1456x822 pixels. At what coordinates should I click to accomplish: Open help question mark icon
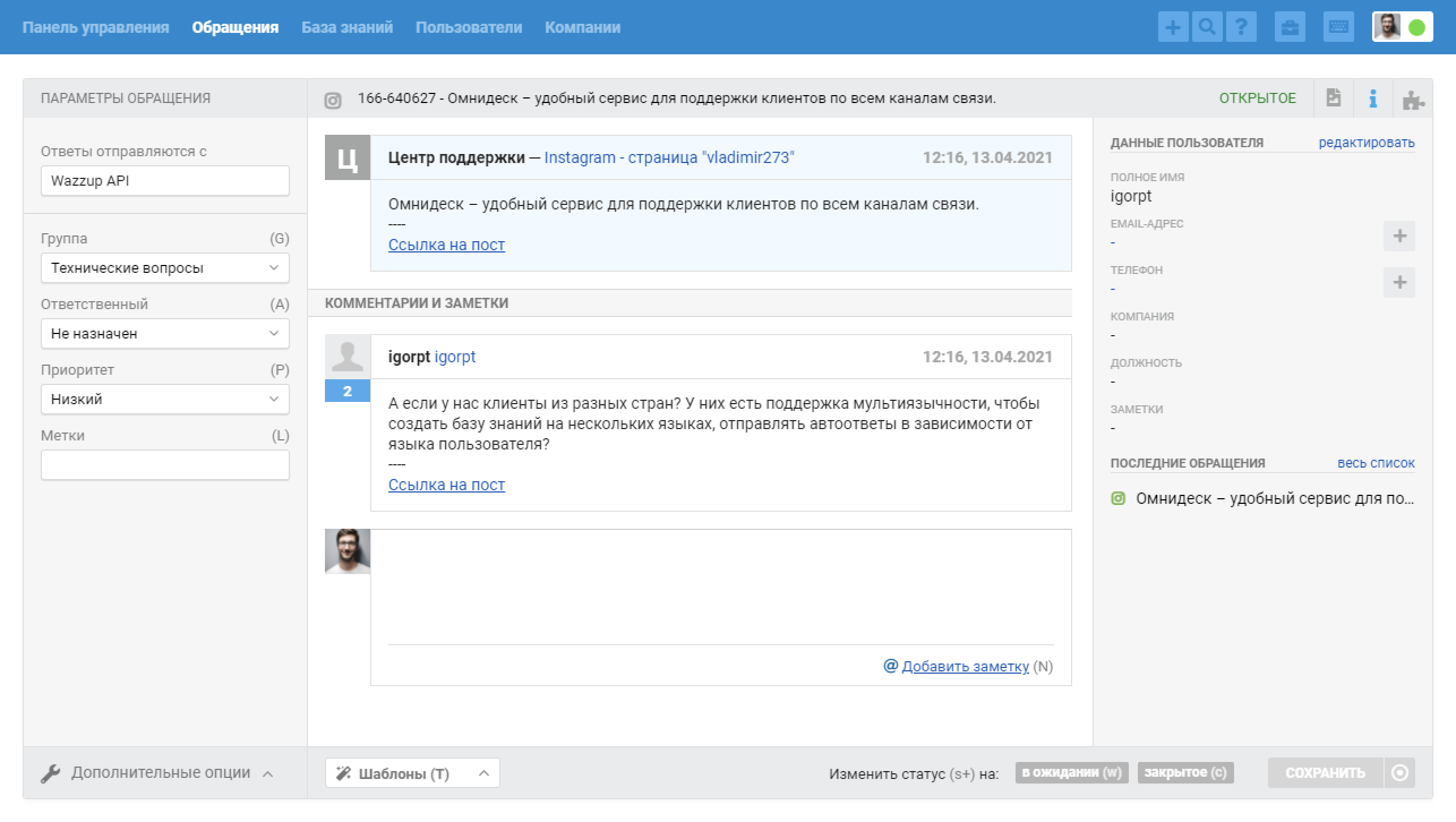(x=1241, y=27)
